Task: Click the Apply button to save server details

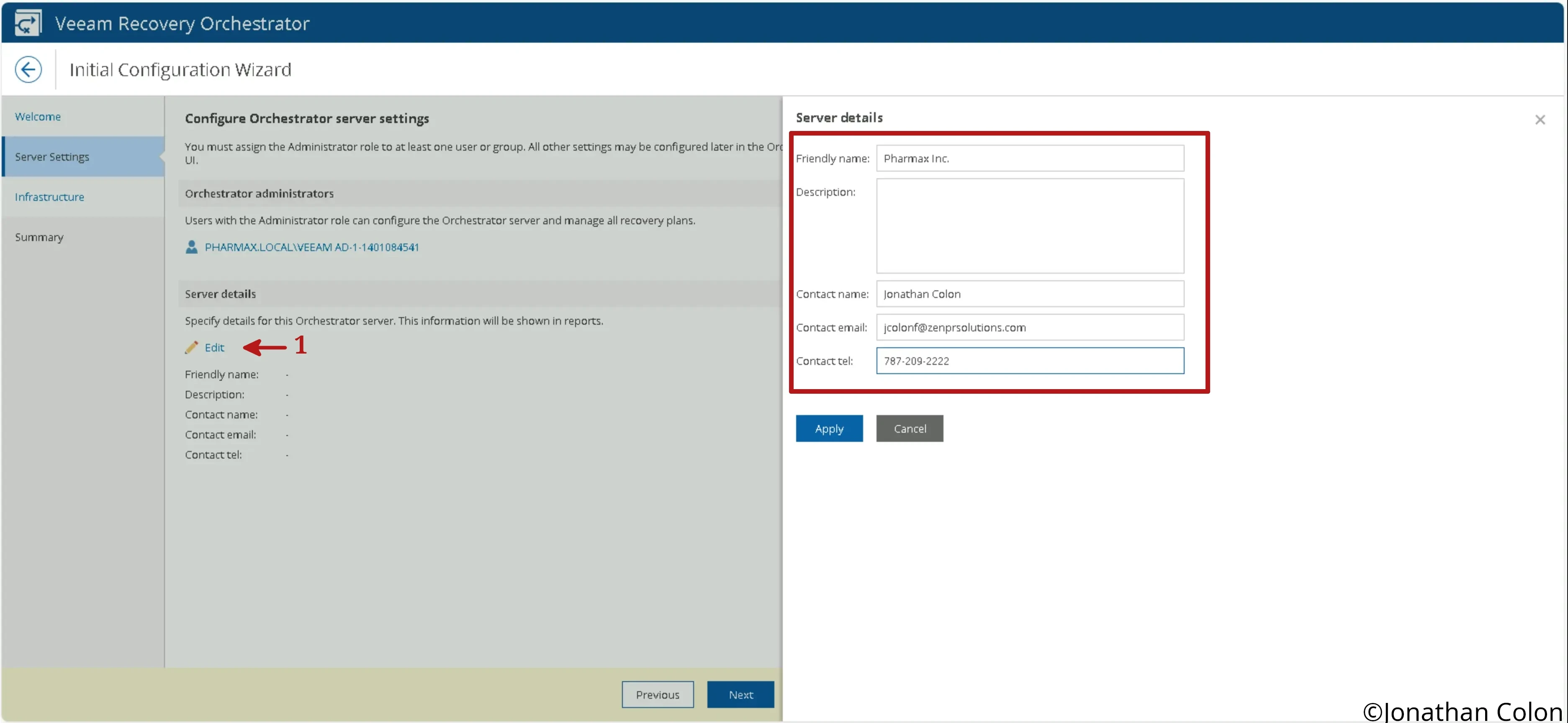Action: point(829,428)
